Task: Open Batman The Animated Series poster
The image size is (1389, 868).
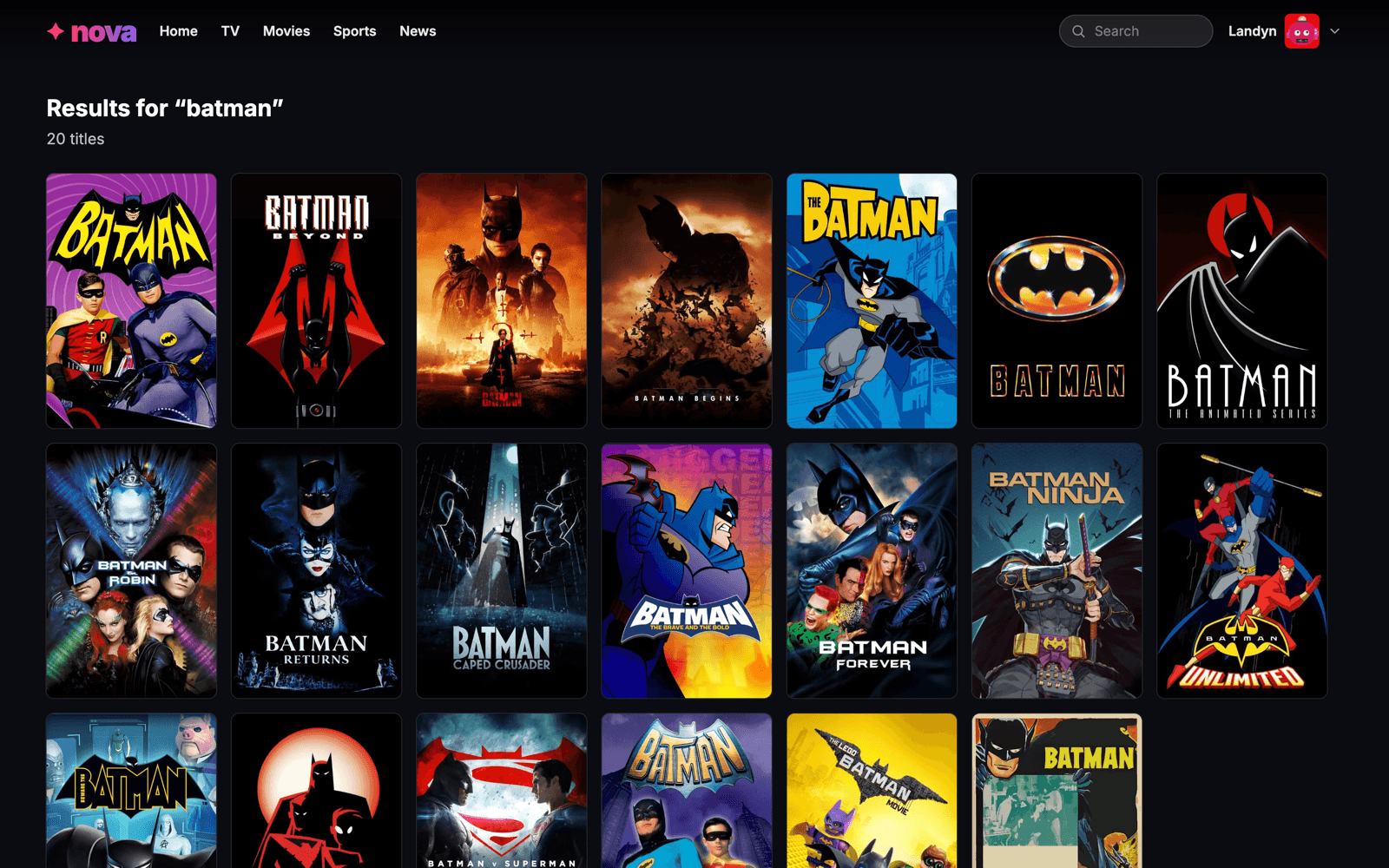Action: tap(1242, 300)
